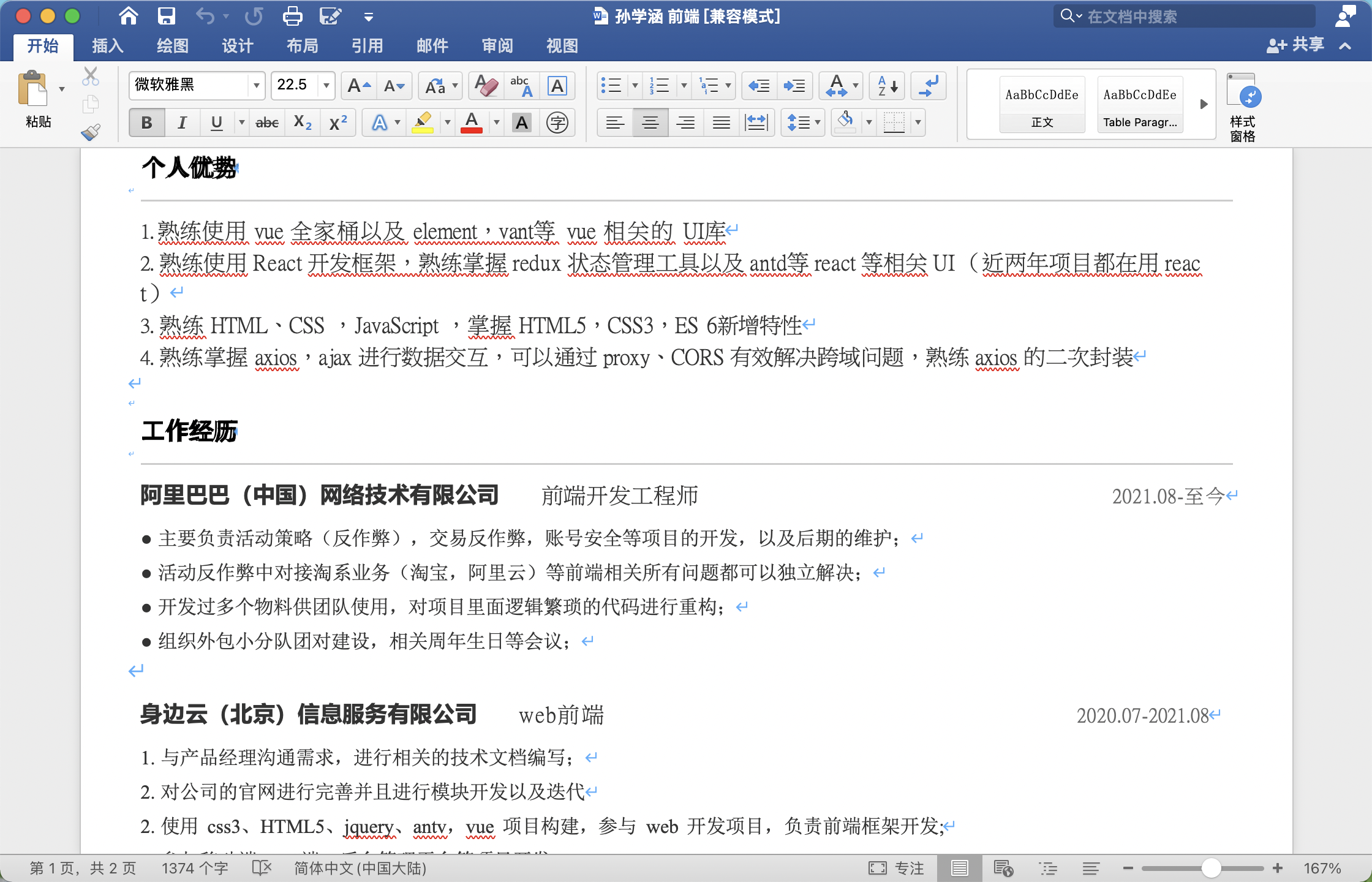Print the document using printer icon
This screenshot has height=882, width=1372.
coord(292,16)
